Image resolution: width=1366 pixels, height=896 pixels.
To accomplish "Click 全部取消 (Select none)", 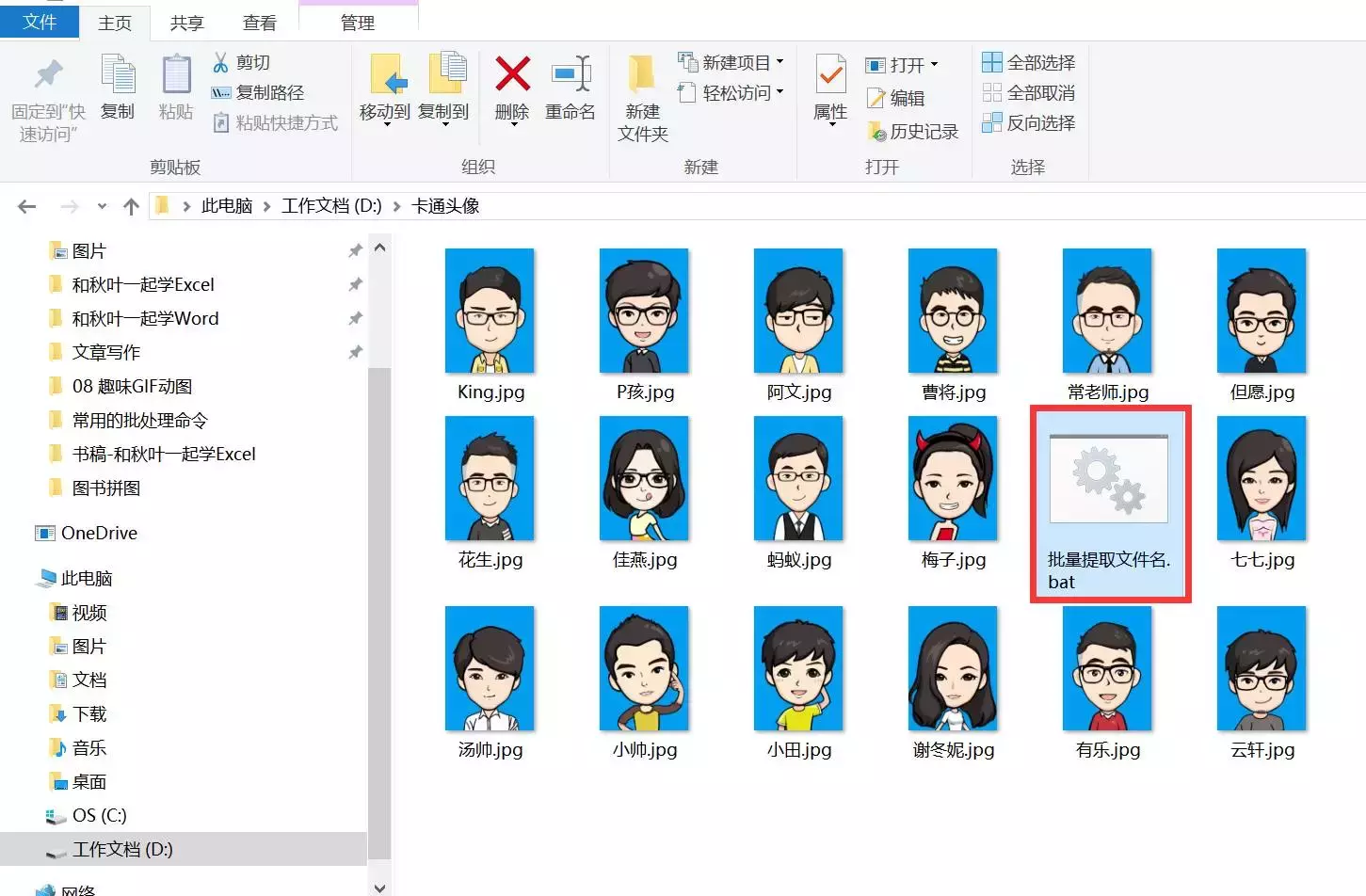I will tap(1028, 92).
